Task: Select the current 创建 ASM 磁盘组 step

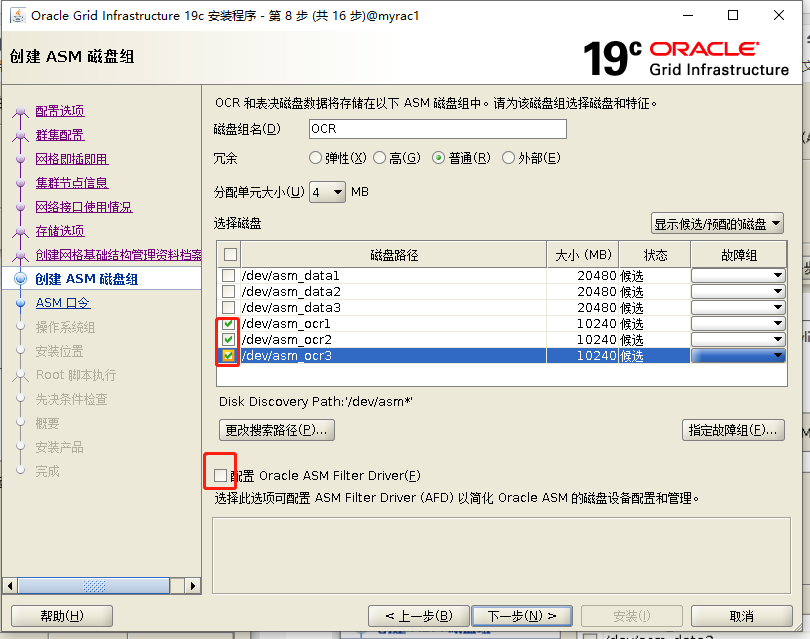Action: [x=86, y=279]
